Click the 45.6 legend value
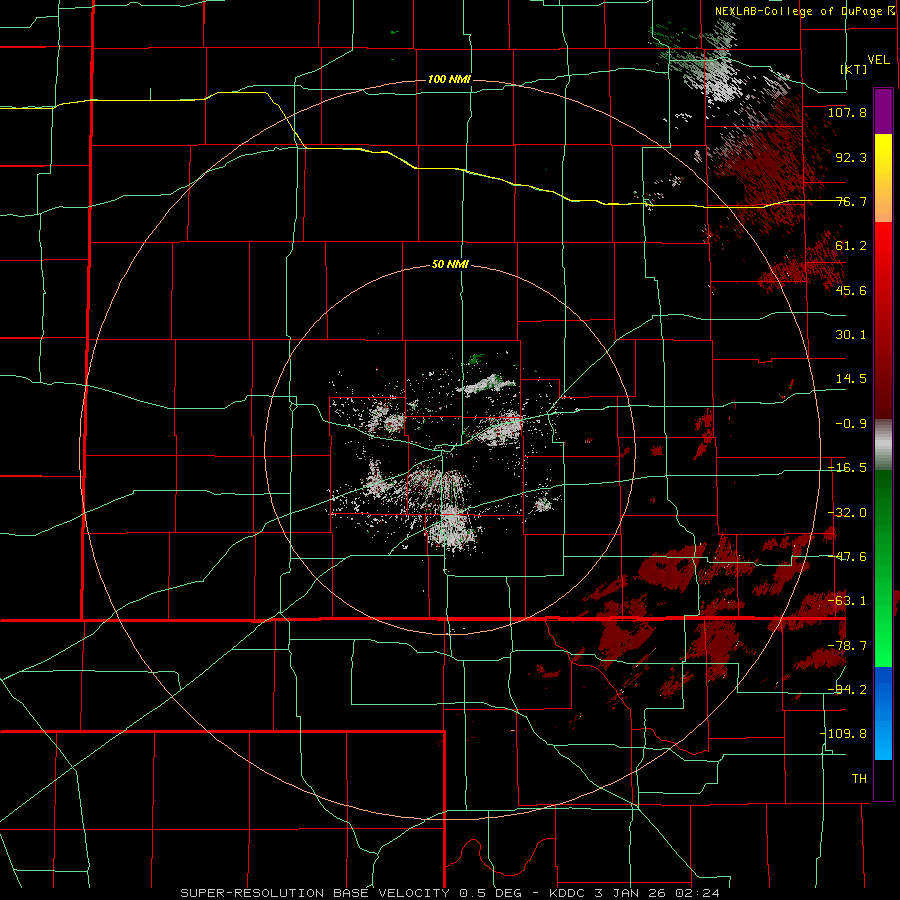The width and height of the screenshot is (900, 900). click(851, 290)
